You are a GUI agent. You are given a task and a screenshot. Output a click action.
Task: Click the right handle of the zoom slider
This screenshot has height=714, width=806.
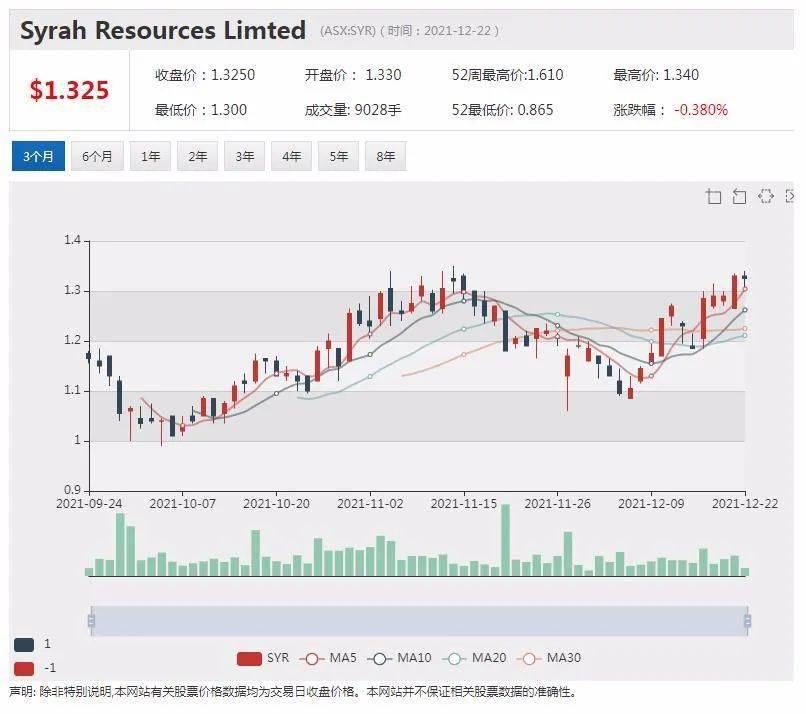tap(747, 621)
